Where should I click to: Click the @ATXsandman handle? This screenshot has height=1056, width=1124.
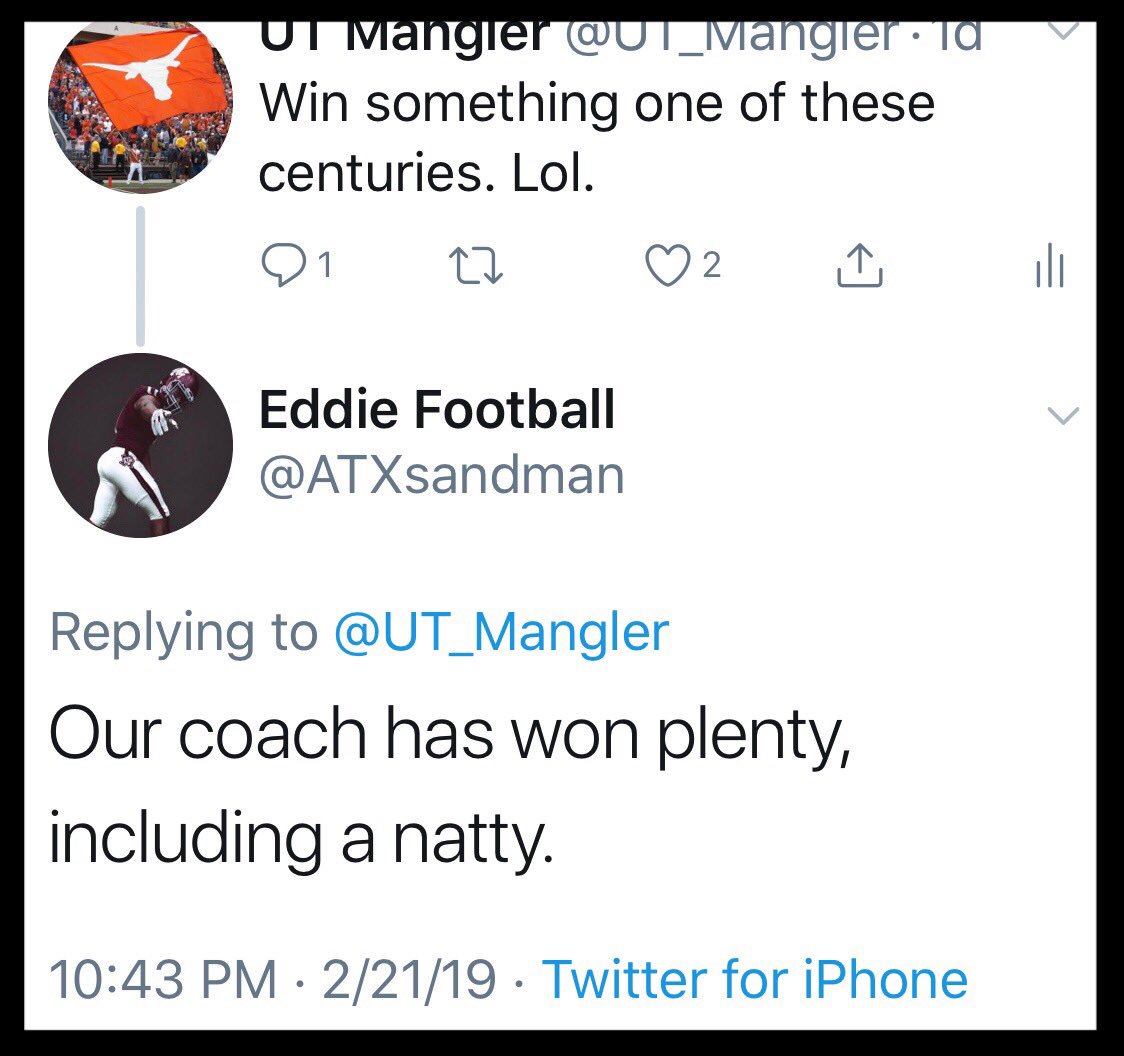[442, 475]
